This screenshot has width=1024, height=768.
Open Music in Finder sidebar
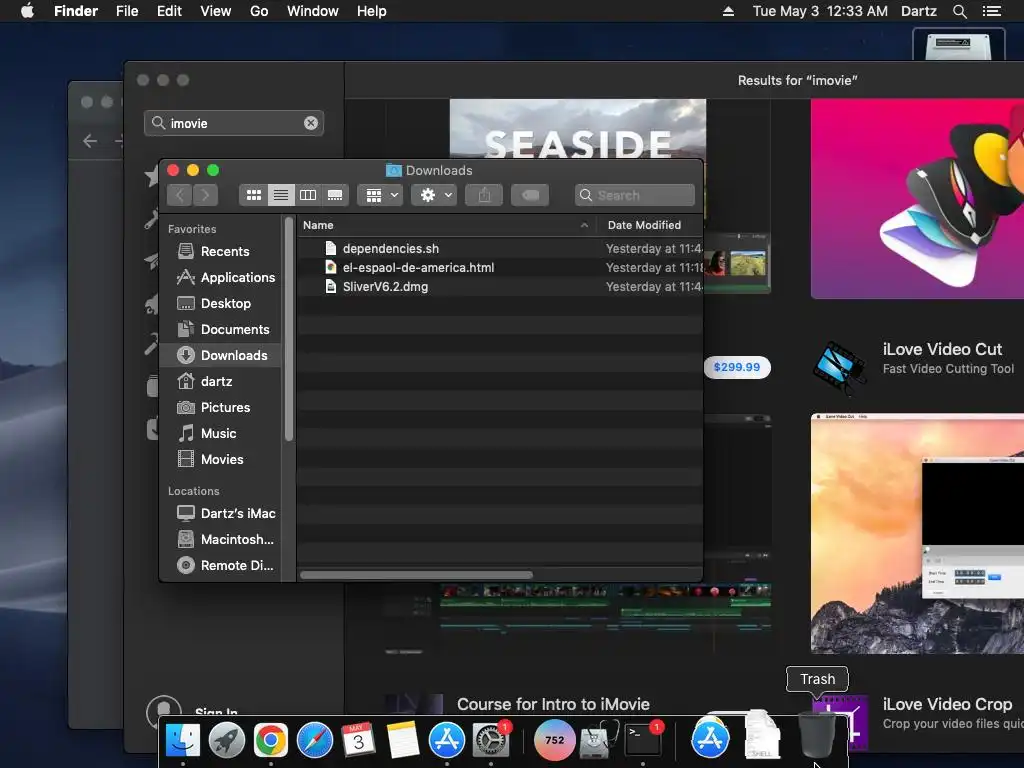(222, 434)
